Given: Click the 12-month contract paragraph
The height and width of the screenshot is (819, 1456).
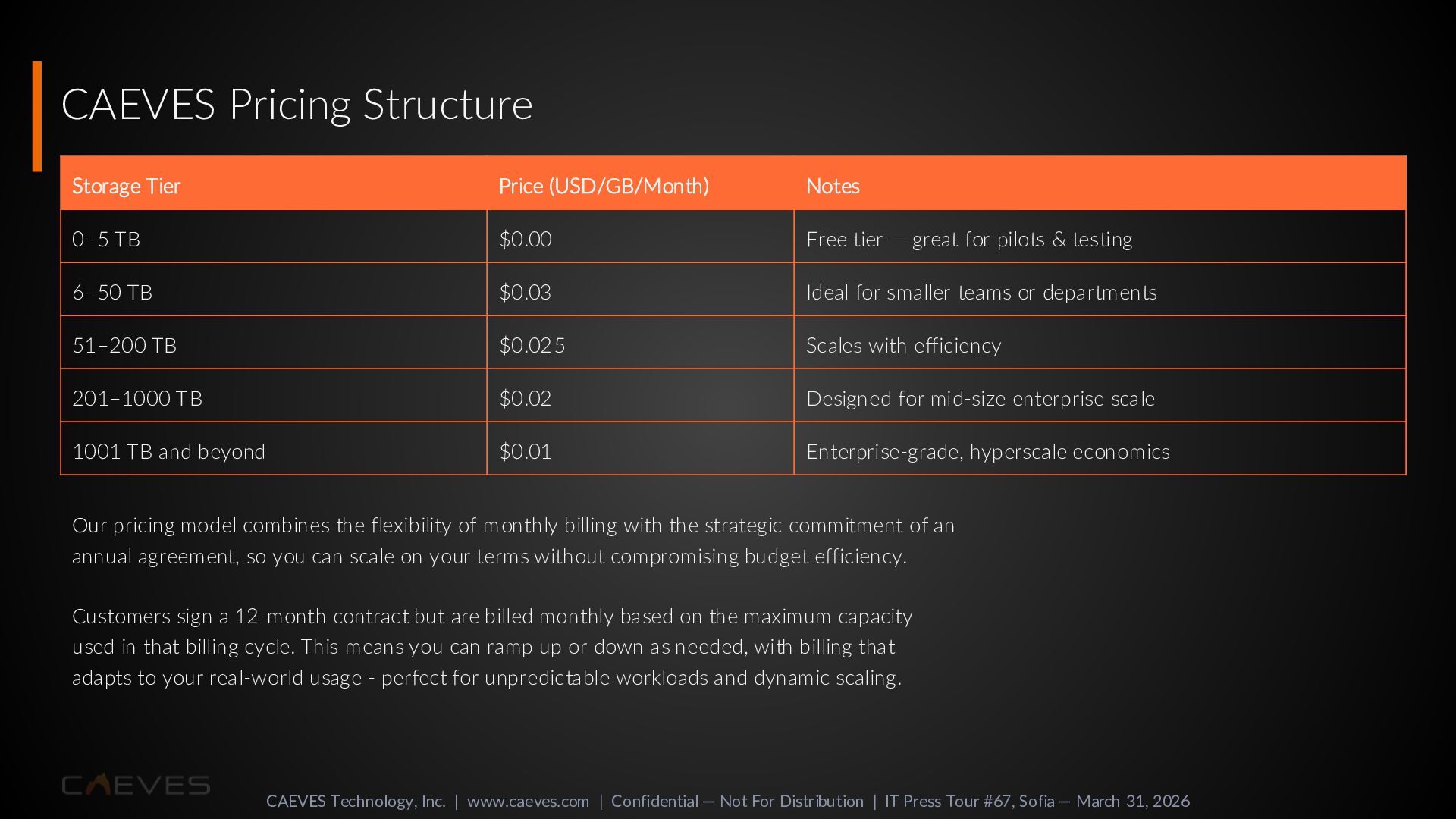Looking at the screenshot, I should point(491,646).
